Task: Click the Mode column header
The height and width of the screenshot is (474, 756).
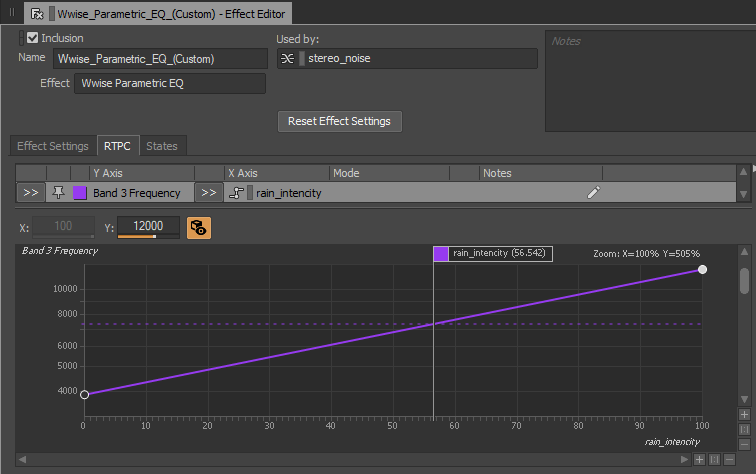Action: [x=390, y=173]
